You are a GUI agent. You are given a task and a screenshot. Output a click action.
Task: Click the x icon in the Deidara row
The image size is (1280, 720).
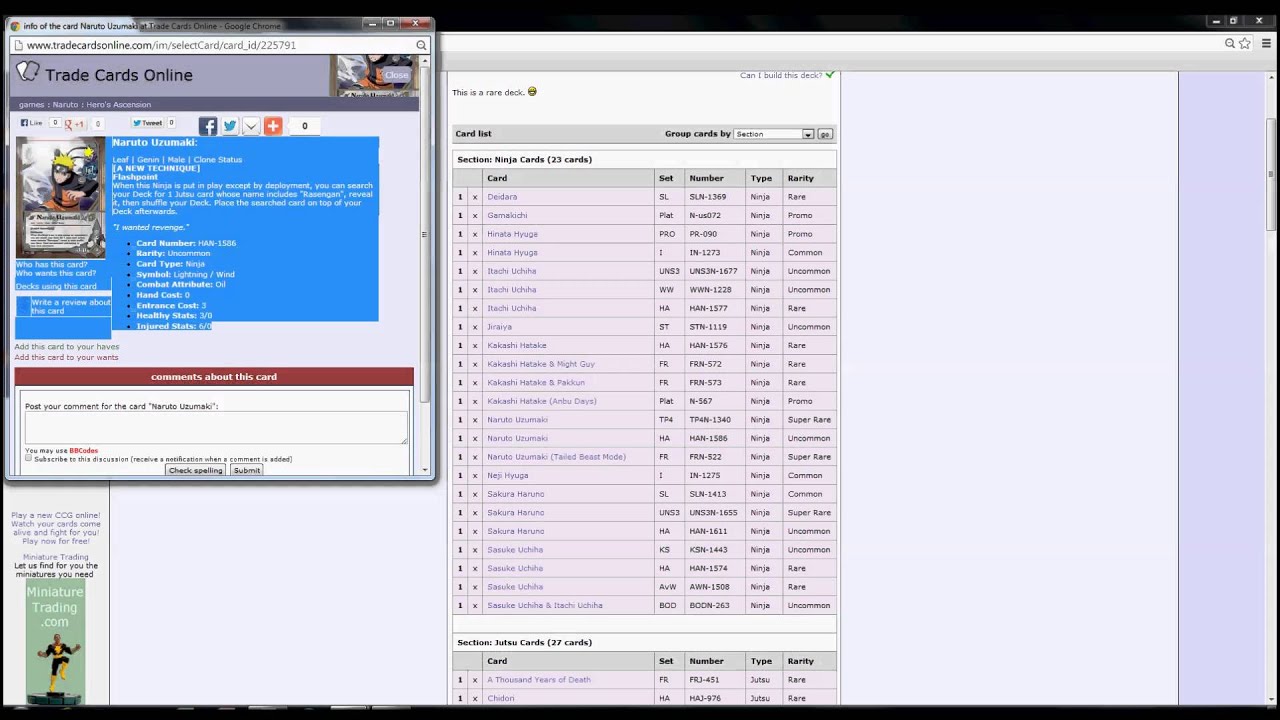[x=475, y=197]
